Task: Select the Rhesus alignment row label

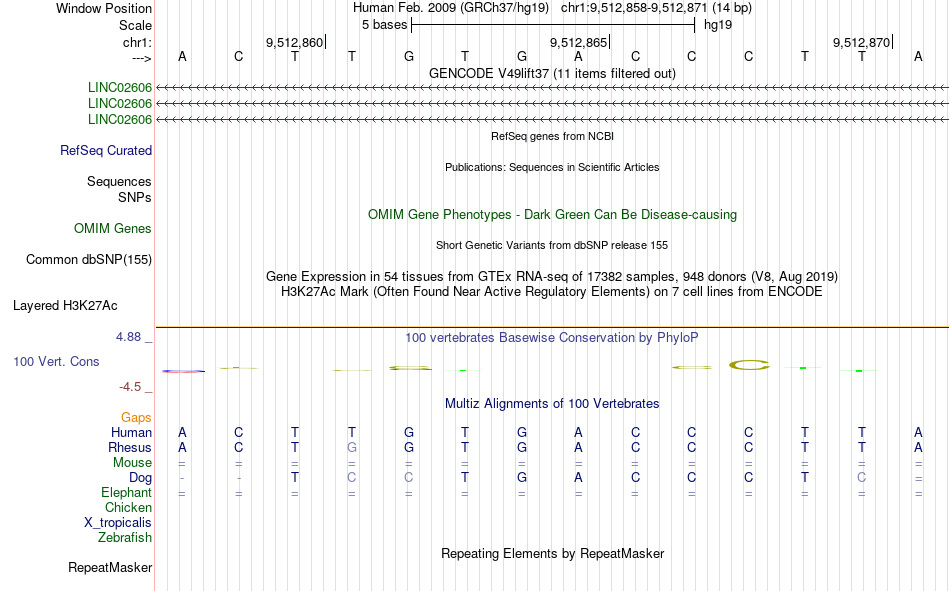Action: [x=130, y=447]
